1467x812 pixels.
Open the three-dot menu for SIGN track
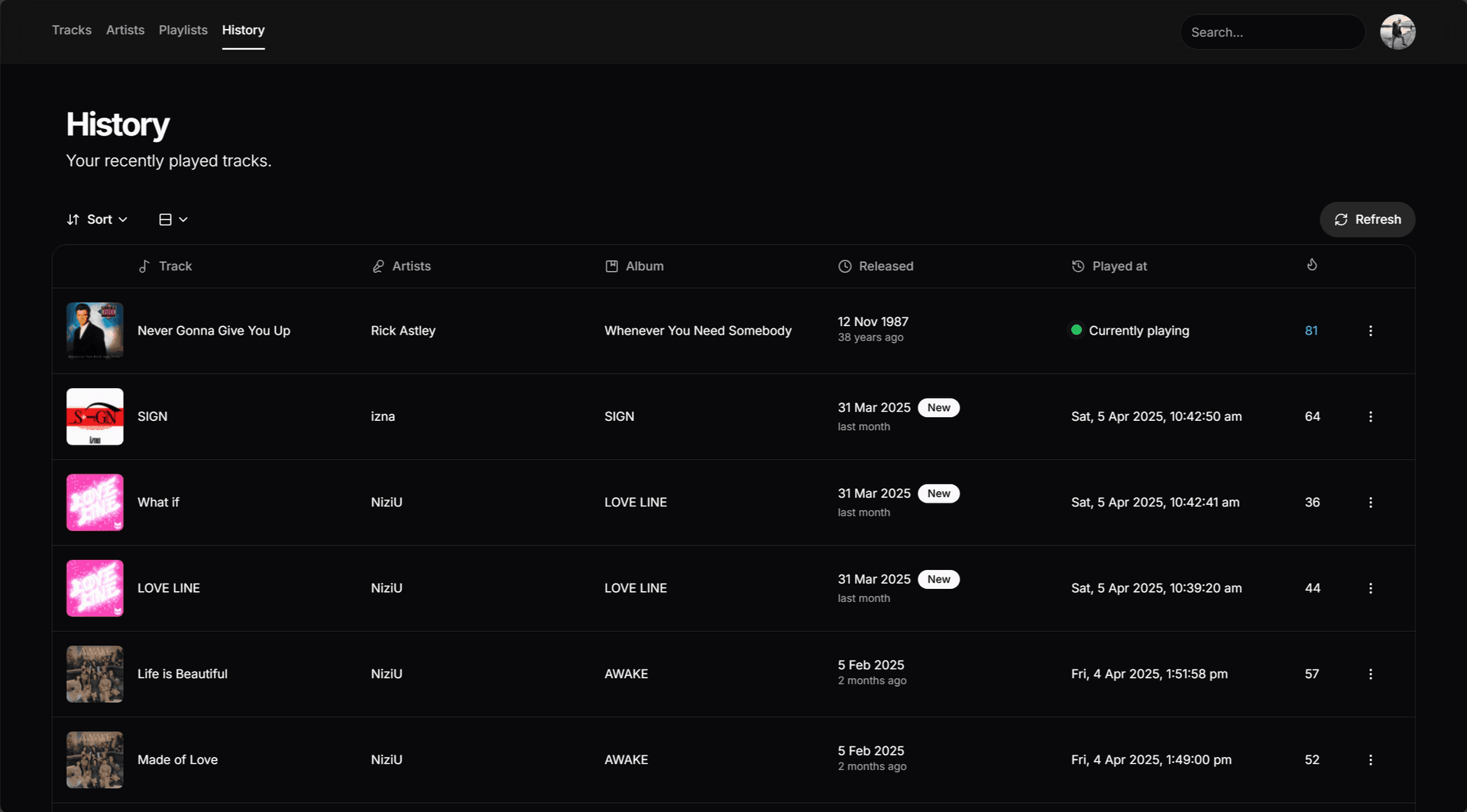tap(1370, 416)
